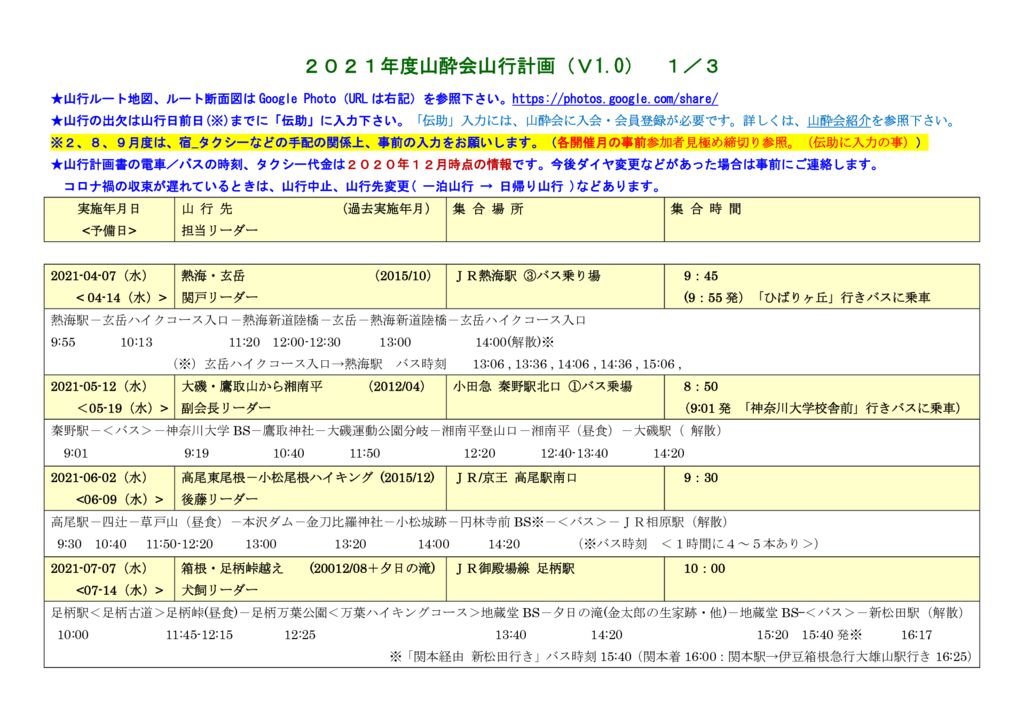The width and height of the screenshot is (1024, 724).
Task: Select the 実施年月日 header cell
Action: click(104, 211)
